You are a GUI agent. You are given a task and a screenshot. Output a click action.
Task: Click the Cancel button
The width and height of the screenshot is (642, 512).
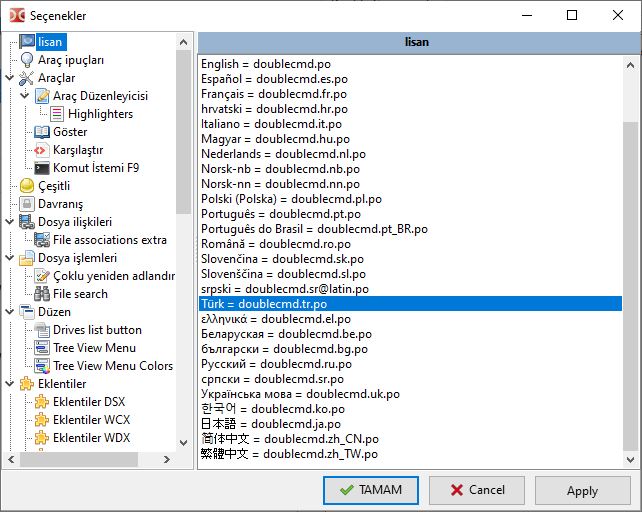point(477,490)
